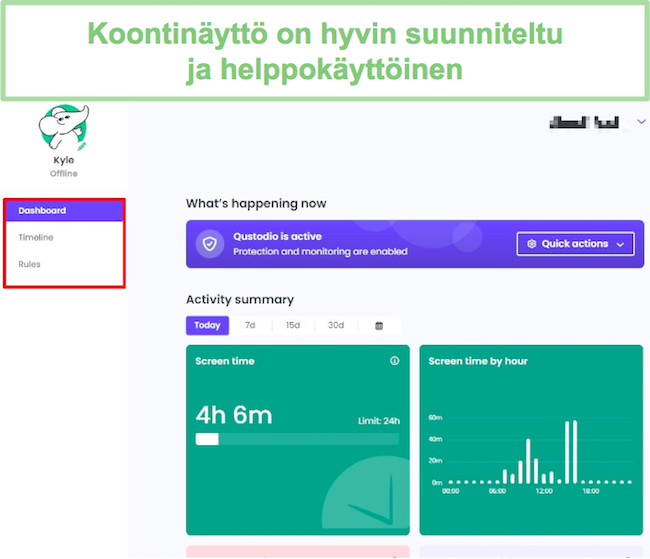The width and height of the screenshot is (650, 559).
Task: Click the screen time progress bar
Action: click(x=297, y=439)
